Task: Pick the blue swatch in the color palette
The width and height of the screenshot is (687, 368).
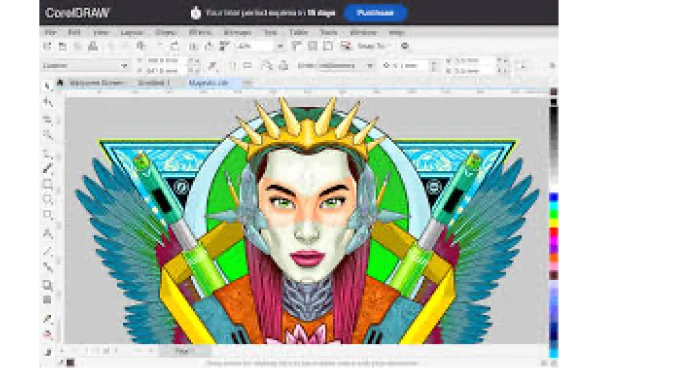Action: [554, 198]
